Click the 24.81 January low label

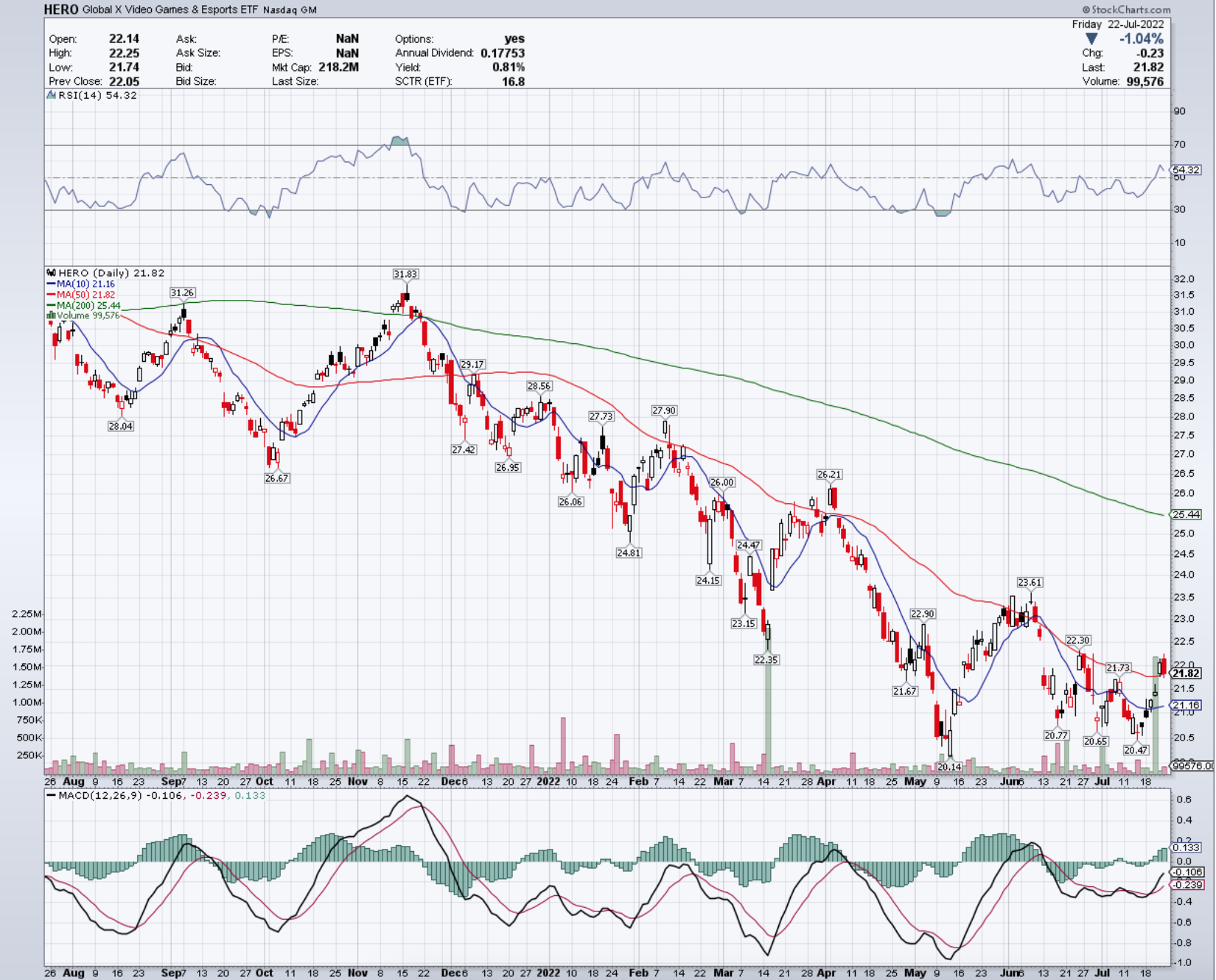[x=629, y=553]
